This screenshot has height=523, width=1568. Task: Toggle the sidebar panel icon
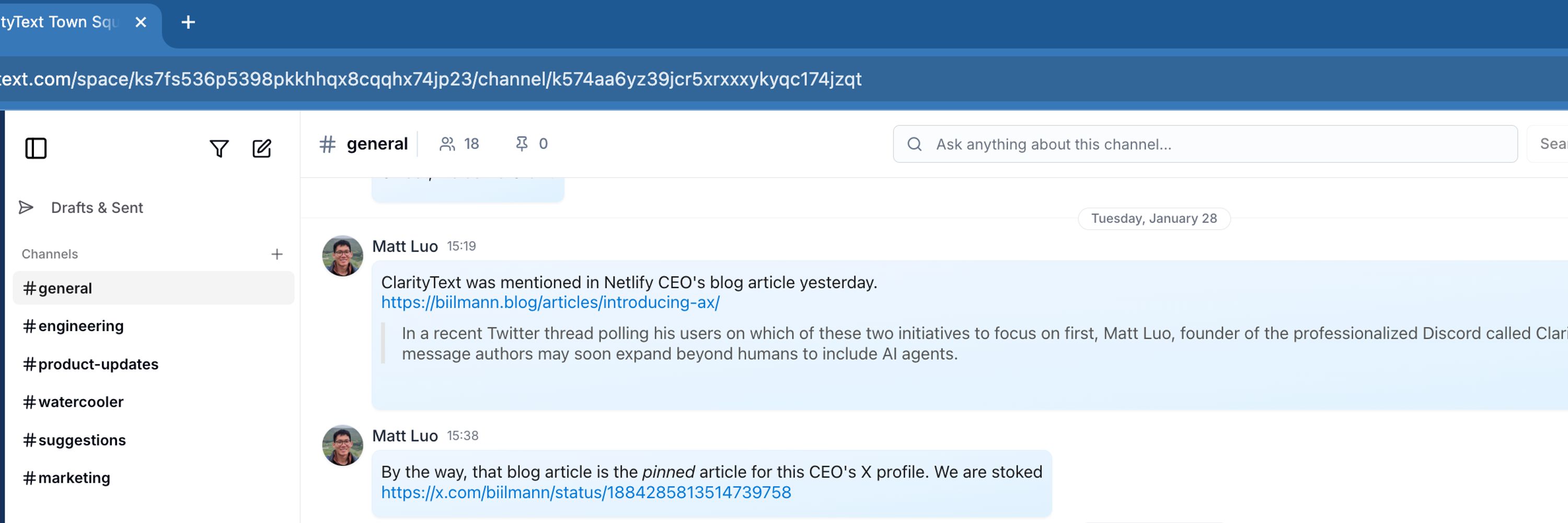point(36,148)
